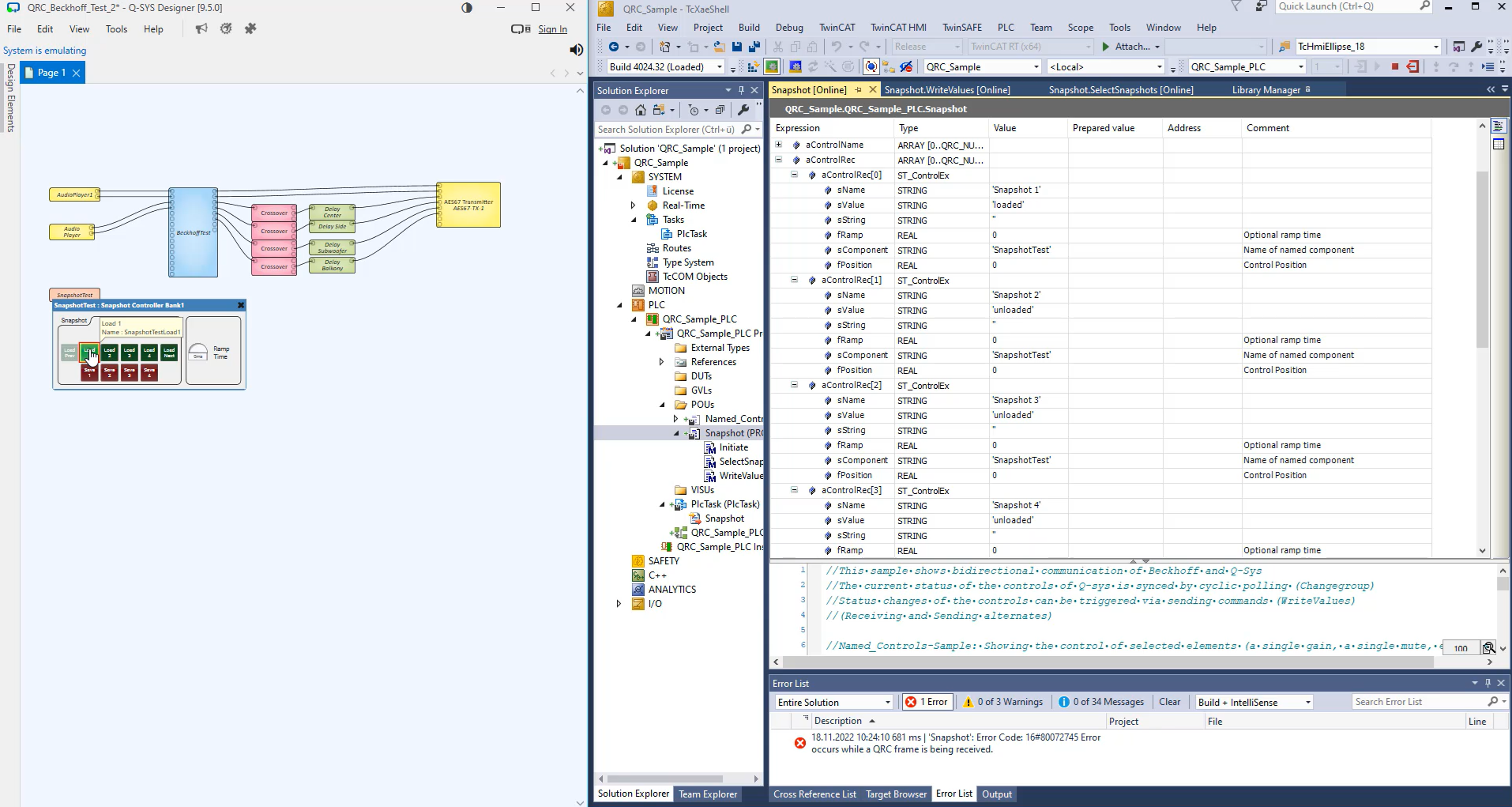
Task: Click the Target Browser tab
Action: [x=896, y=794]
